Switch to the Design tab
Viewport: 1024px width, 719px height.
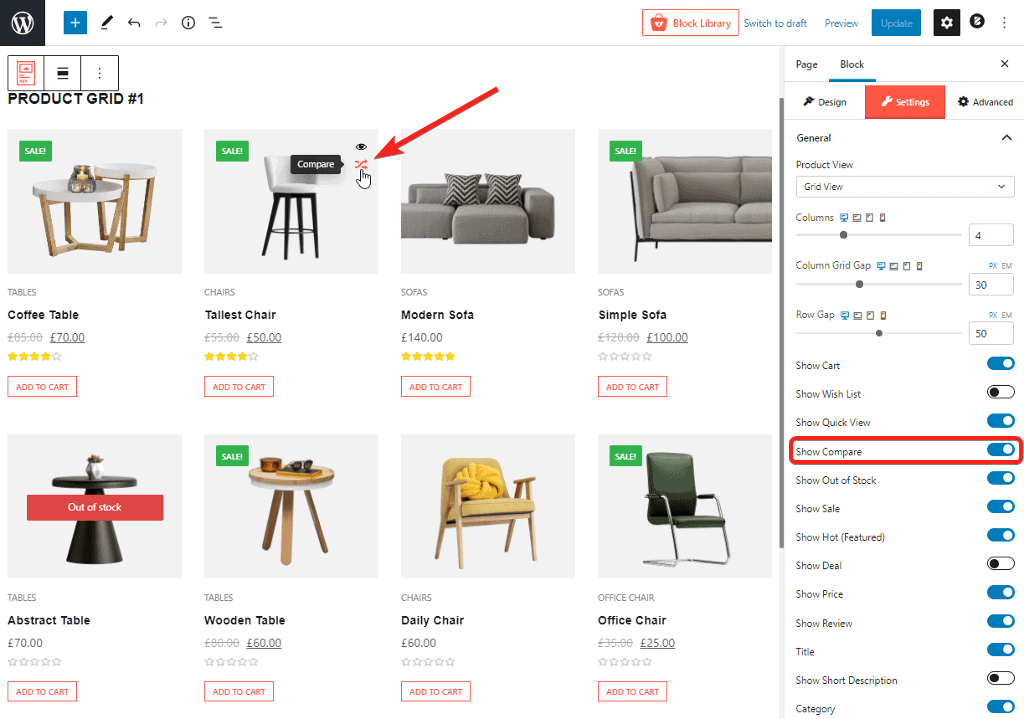[825, 102]
